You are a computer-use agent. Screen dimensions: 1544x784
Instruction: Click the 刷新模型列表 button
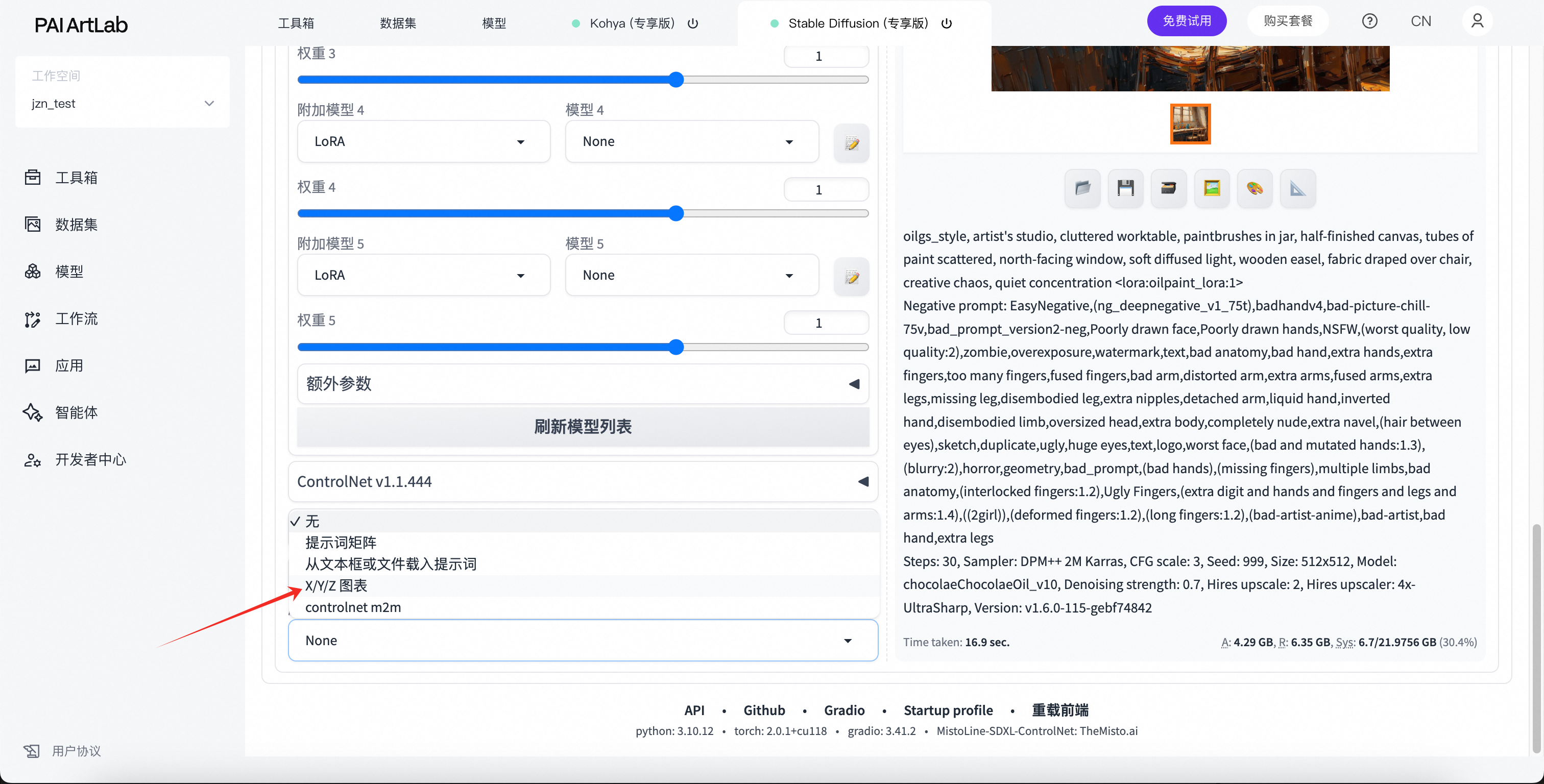[583, 427]
